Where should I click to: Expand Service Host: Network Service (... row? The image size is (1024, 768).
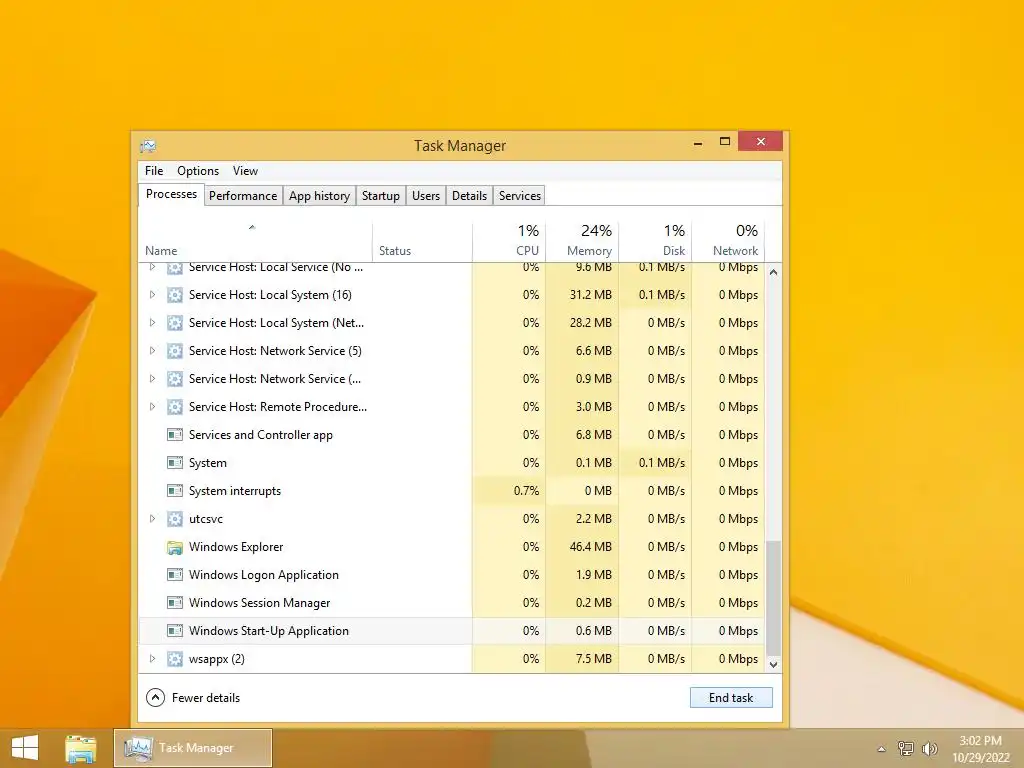pyautogui.click(x=152, y=379)
